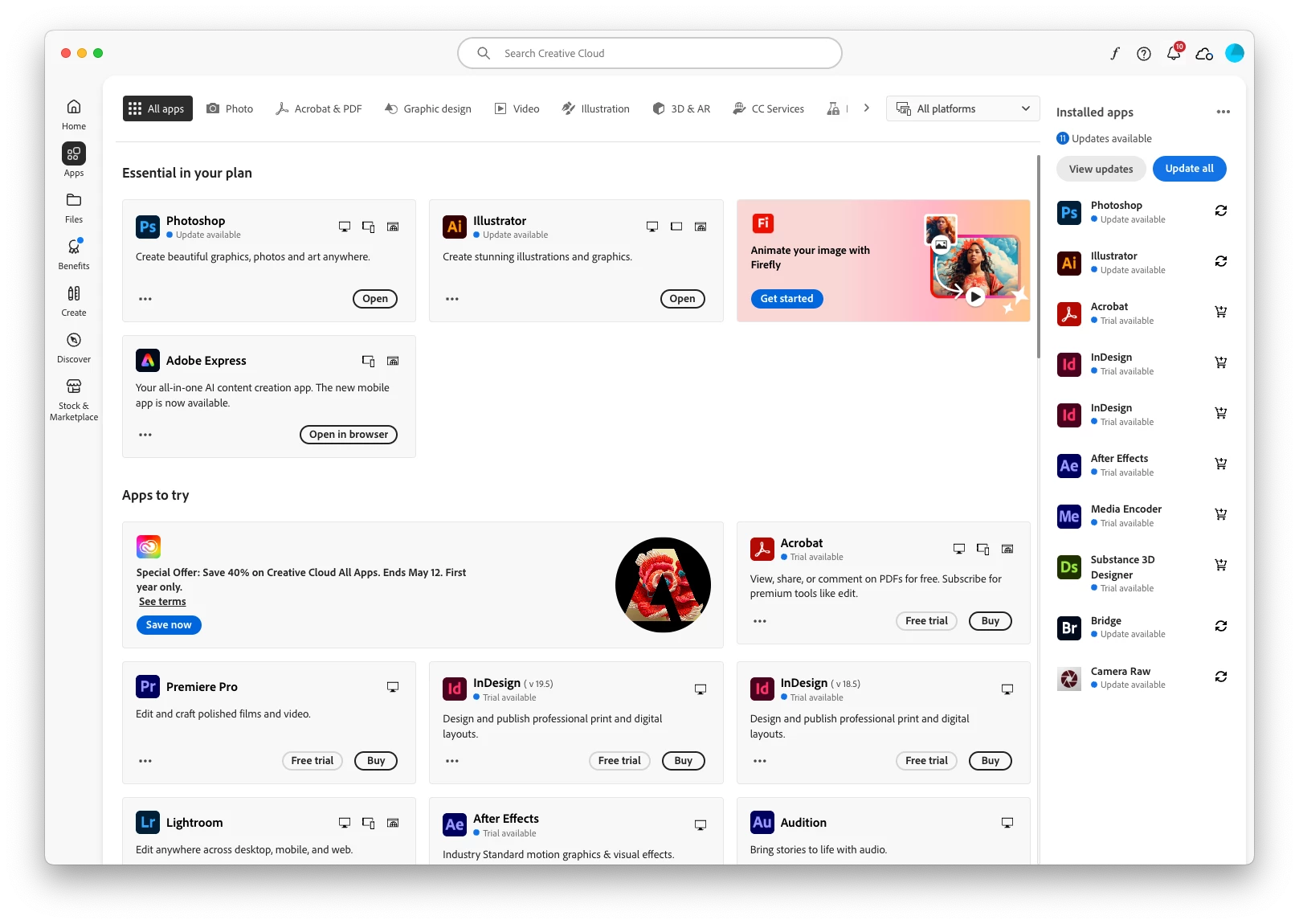Switch to Acrobat & PDF tab
This screenshot has height=924, width=1299.
(319, 108)
